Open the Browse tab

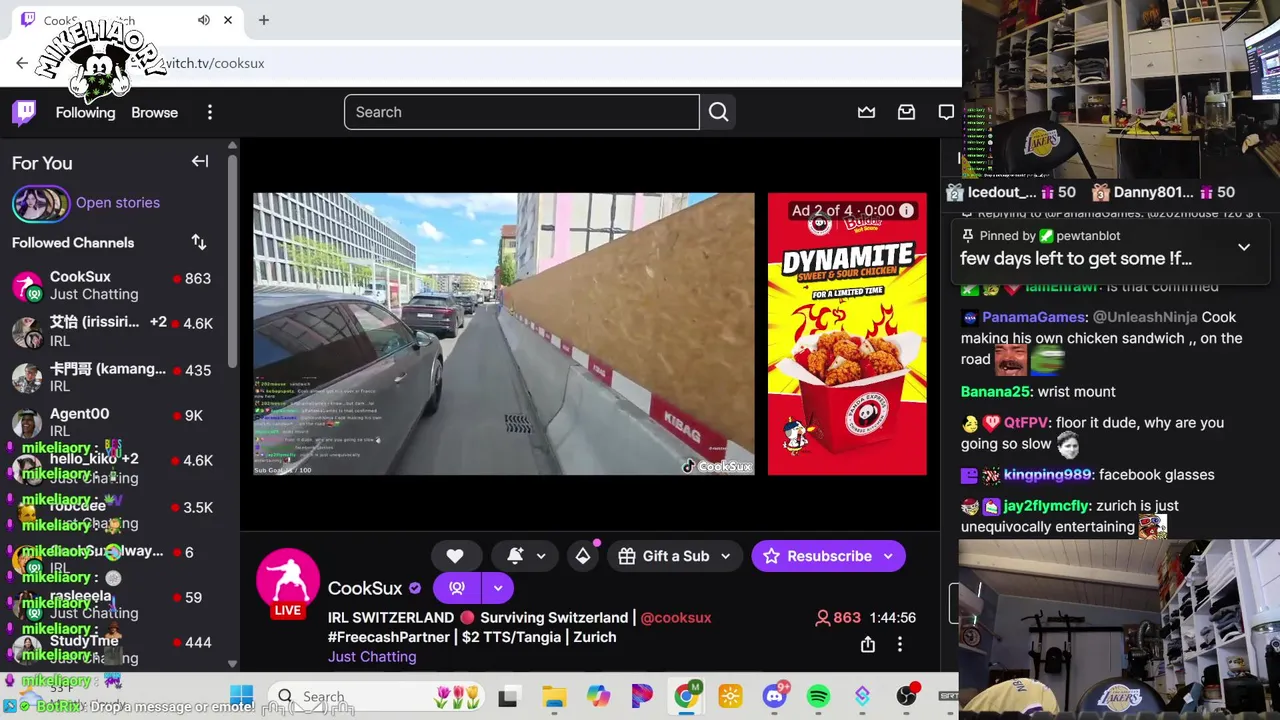[154, 112]
